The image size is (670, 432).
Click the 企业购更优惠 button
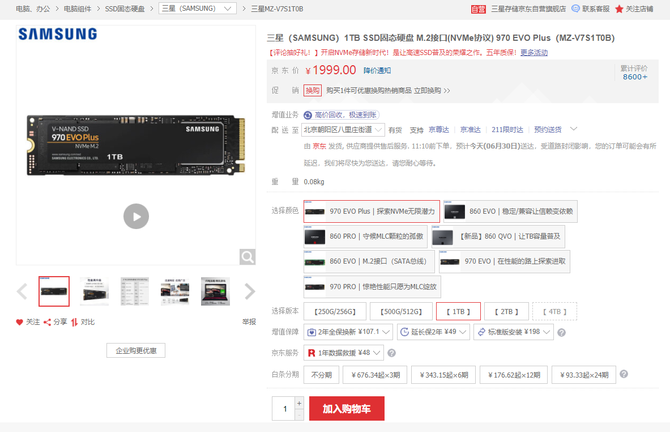coord(135,350)
